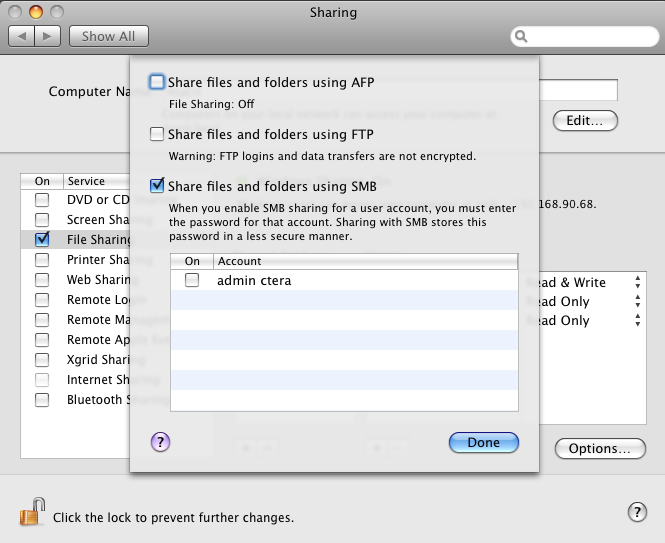The height and width of the screenshot is (543, 665).
Task: Click the forward arrow navigation button
Action: pyautogui.click(x=48, y=36)
